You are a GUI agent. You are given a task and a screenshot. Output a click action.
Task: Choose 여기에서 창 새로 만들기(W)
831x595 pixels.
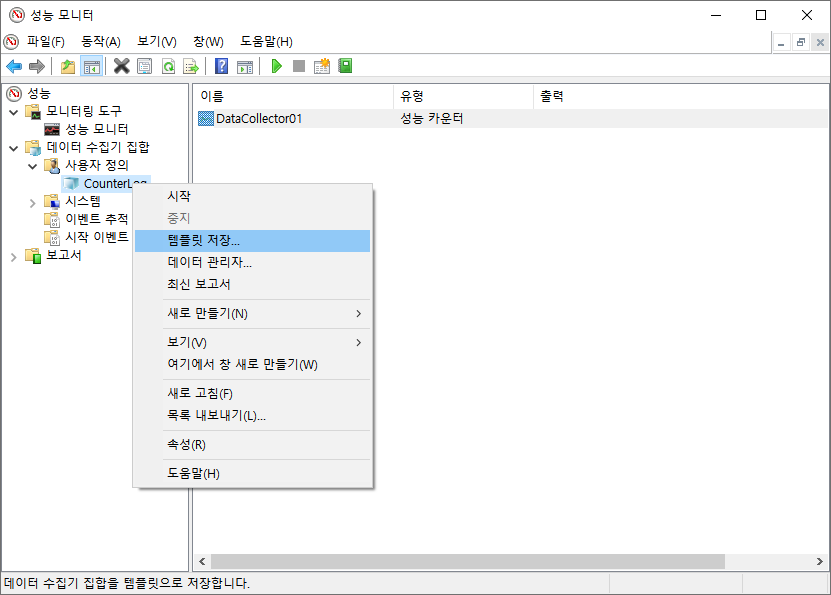click(x=253, y=364)
